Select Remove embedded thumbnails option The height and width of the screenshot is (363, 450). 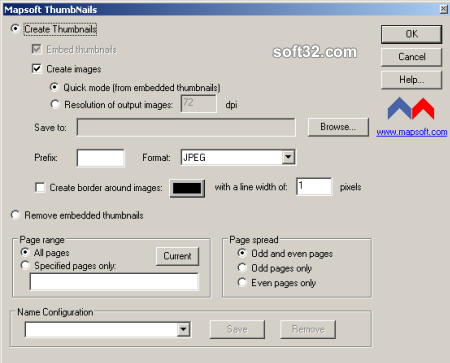pyautogui.click(x=15, y=215)
